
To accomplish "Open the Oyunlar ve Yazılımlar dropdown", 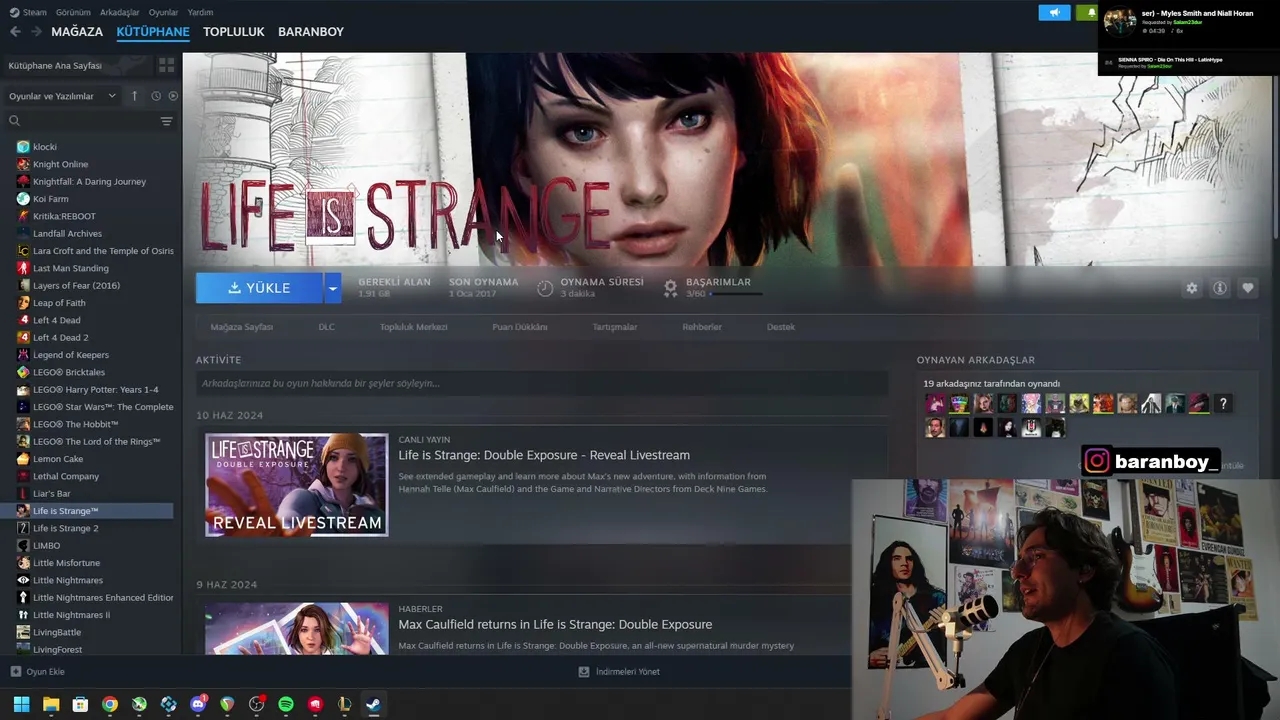I will pyautogui.click(x=63, y=96).
